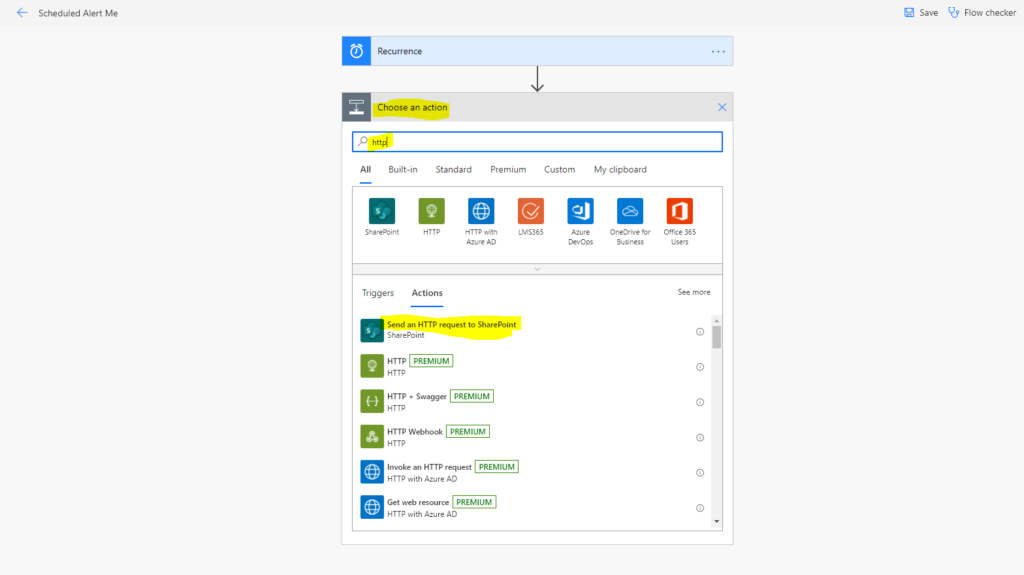
Task: Expand the connectors list chevron
Action: (537, 269)
